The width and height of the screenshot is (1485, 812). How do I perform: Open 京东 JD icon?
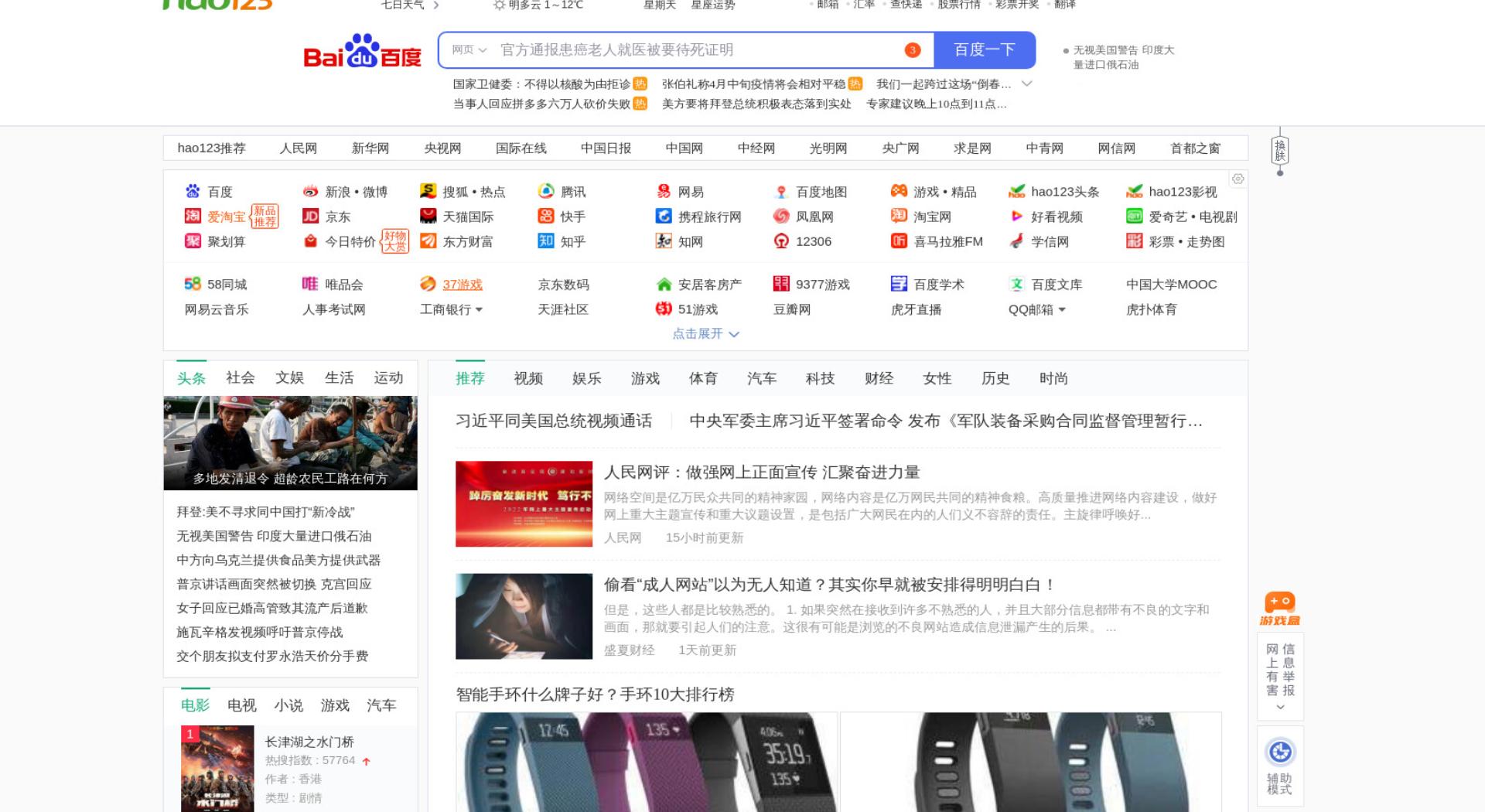[310, 216]
